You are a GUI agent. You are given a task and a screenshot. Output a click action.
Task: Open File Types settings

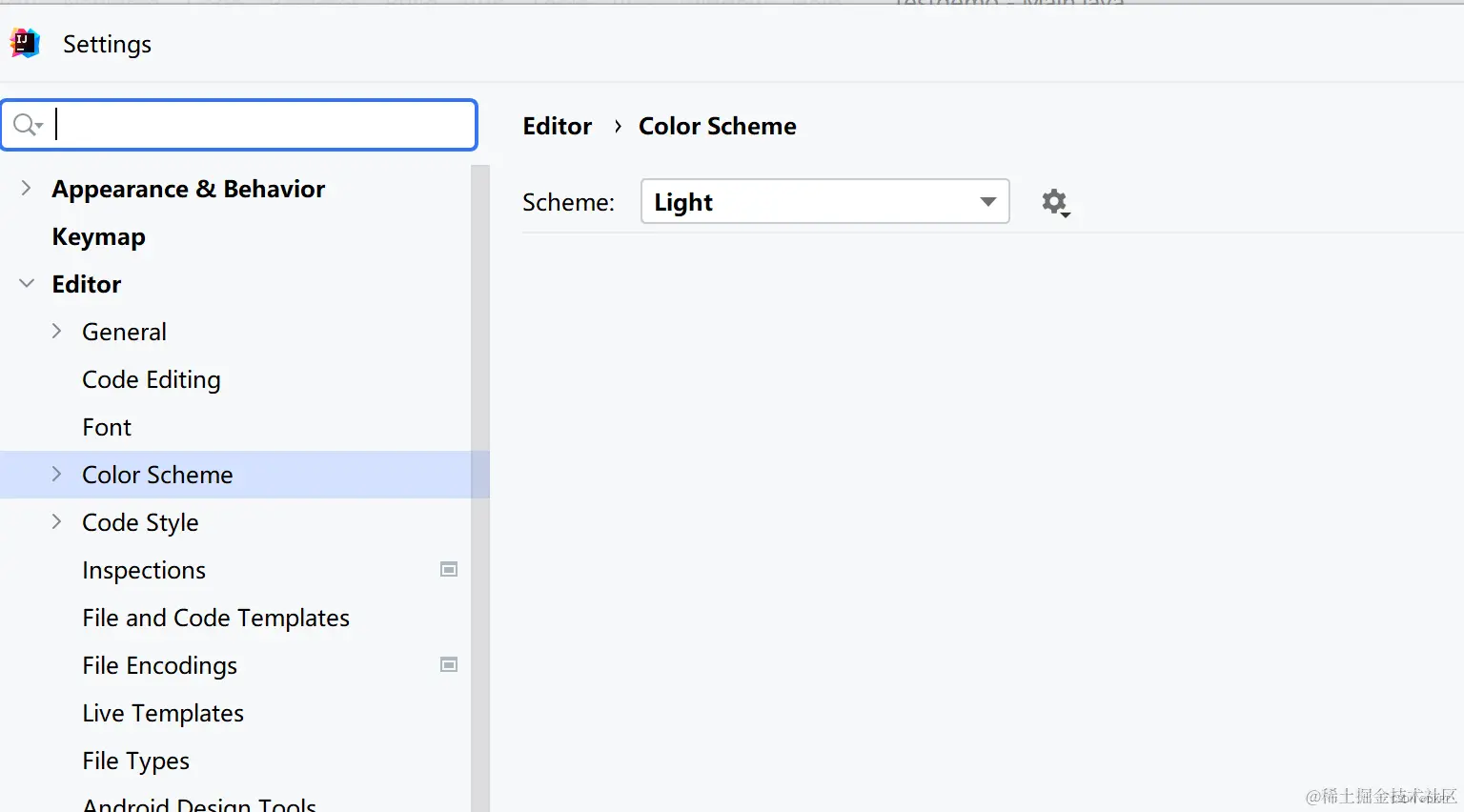click(x=136, y=761)
